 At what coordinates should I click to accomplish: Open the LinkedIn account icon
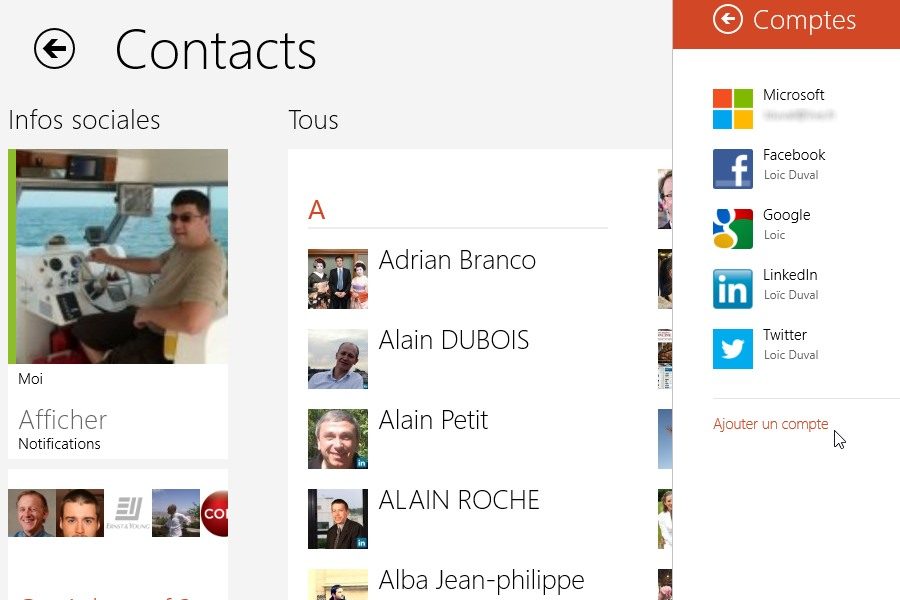tap(732, 289)
